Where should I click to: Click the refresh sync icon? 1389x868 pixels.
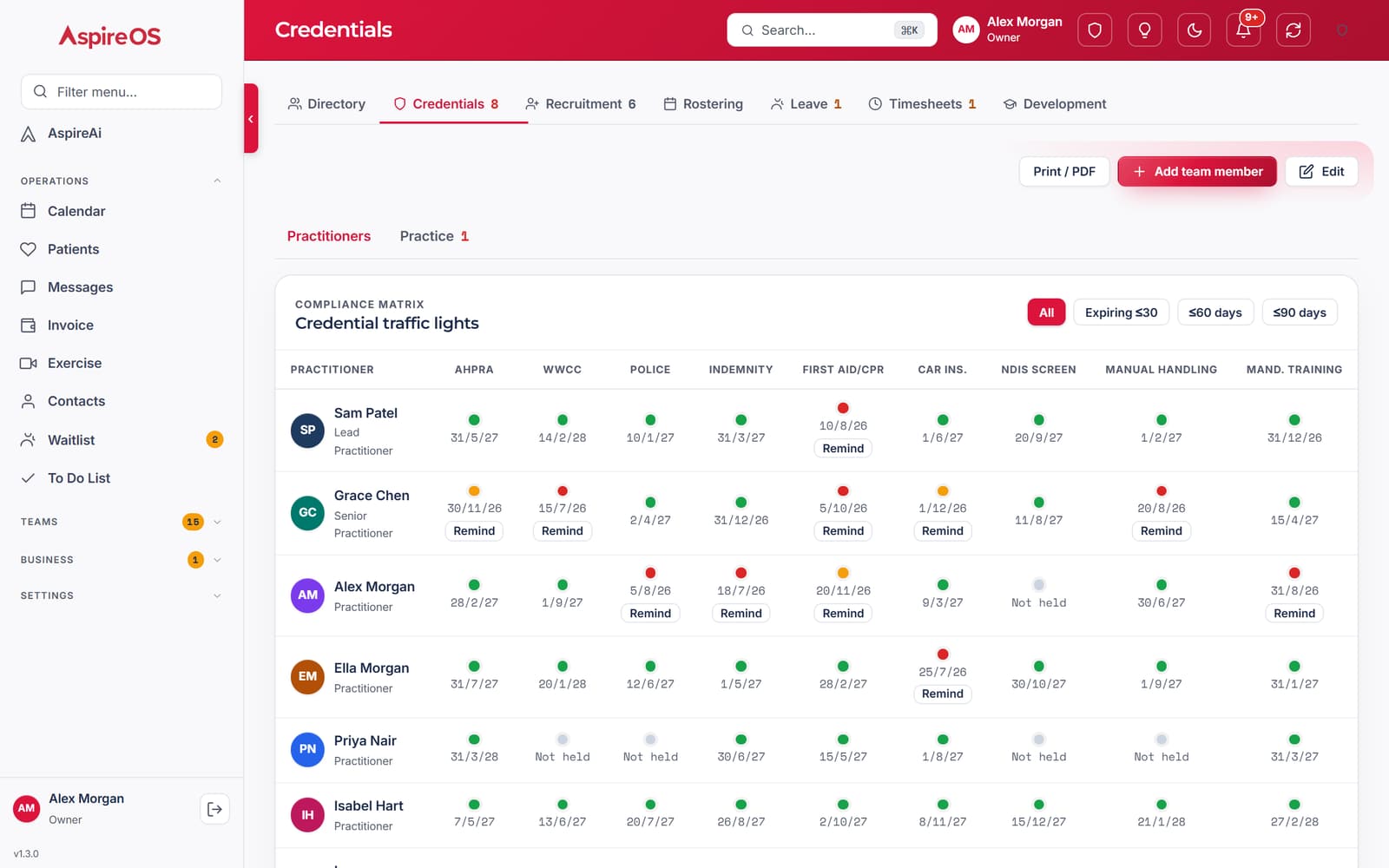coord(1294,30)
